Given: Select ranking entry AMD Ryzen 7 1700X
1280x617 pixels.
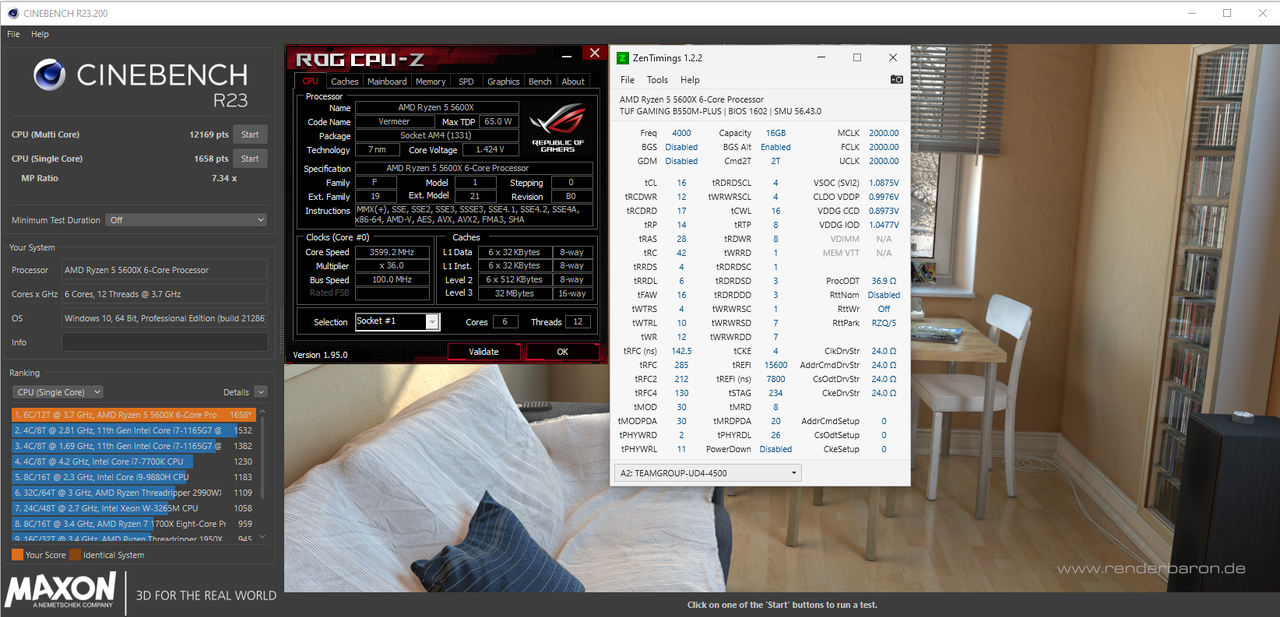Looking at the screenshot, I should coord(134,523).
